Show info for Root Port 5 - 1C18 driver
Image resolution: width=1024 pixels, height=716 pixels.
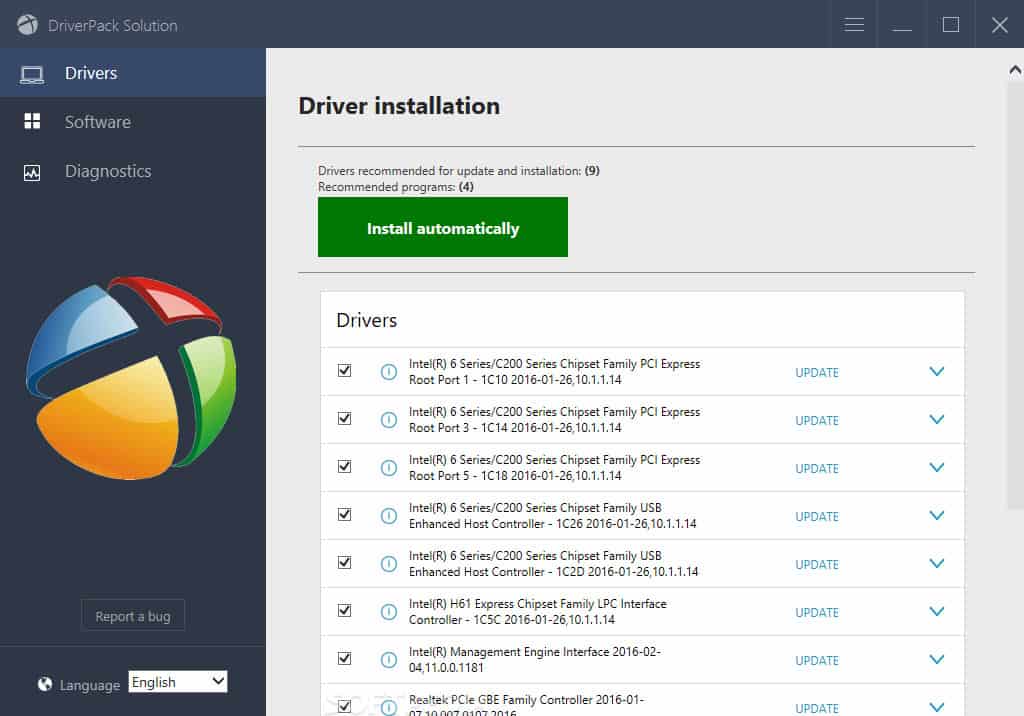coord(389,468)
